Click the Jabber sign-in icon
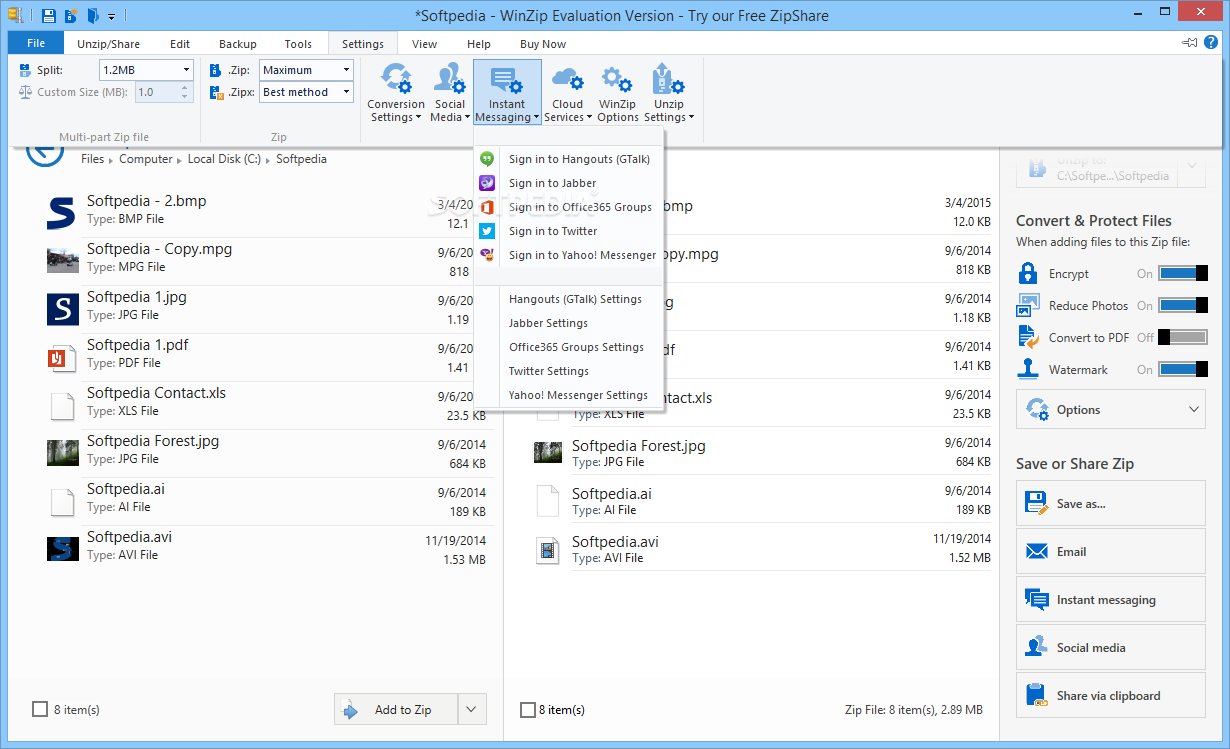This screenshot has height=749, width=1230. [487, 183]
